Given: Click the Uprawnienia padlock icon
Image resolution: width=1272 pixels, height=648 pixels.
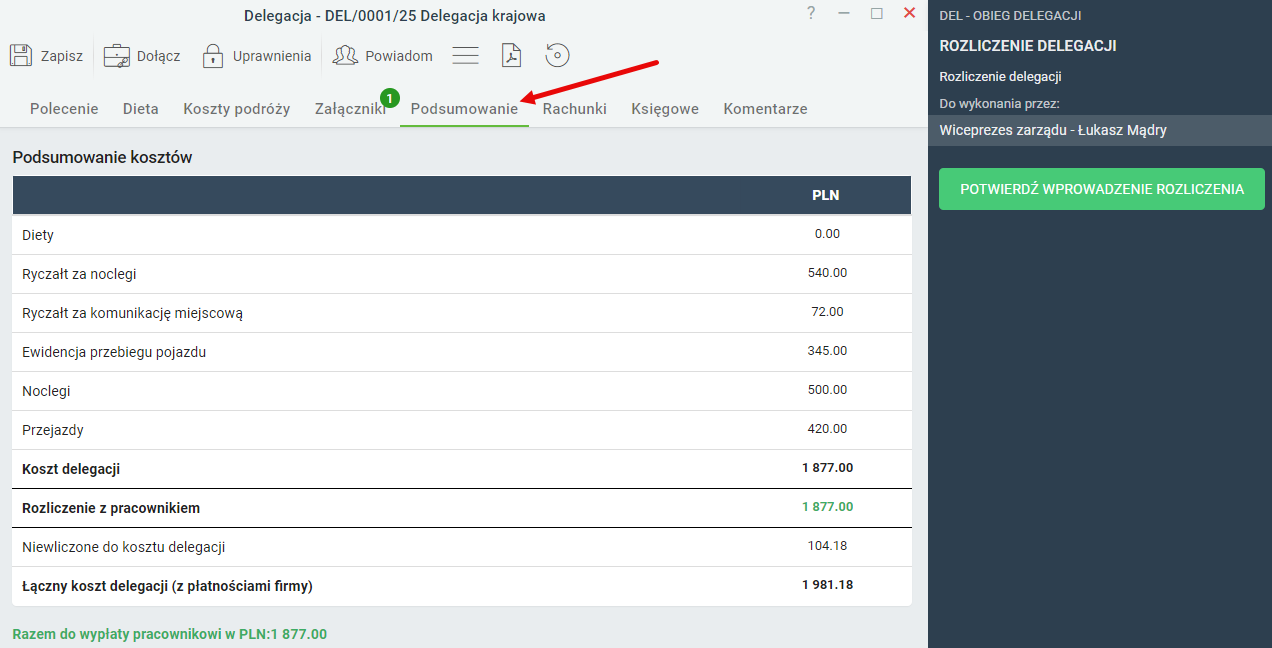Looking at the screenshot, I should click(x=213, y=55).
